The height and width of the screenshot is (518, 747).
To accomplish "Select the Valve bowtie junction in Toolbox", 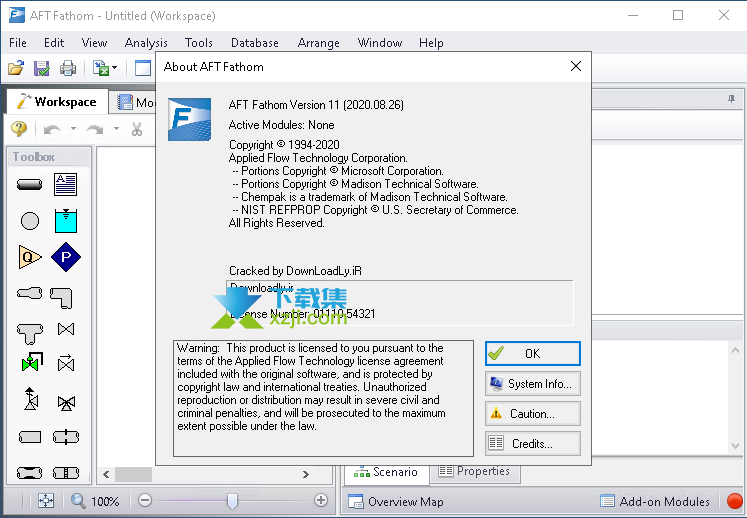I will tap(66, 329).
